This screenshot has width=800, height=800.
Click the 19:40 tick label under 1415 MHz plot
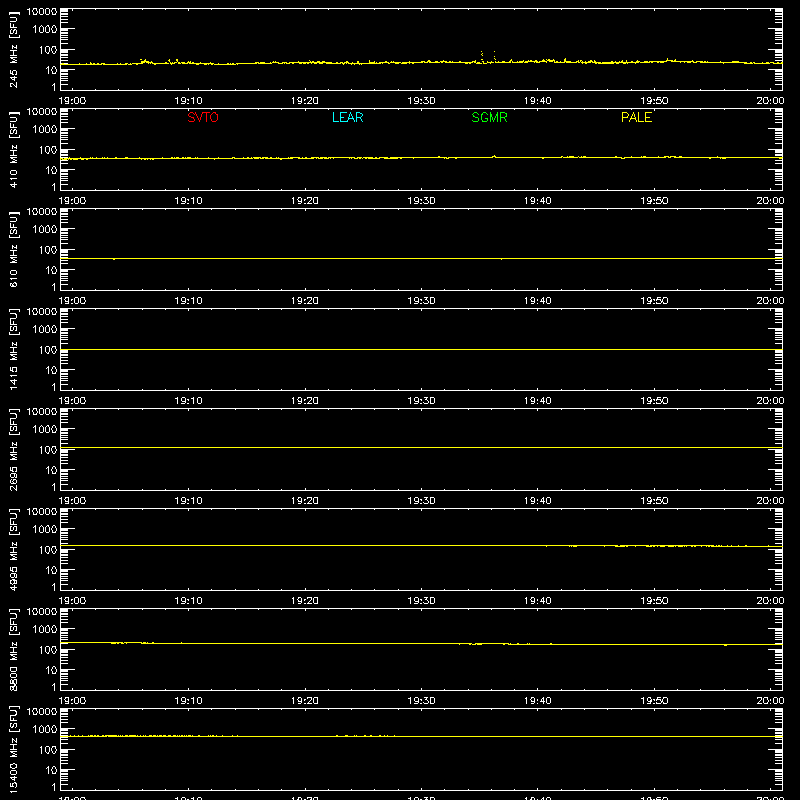tap(538, 401)
